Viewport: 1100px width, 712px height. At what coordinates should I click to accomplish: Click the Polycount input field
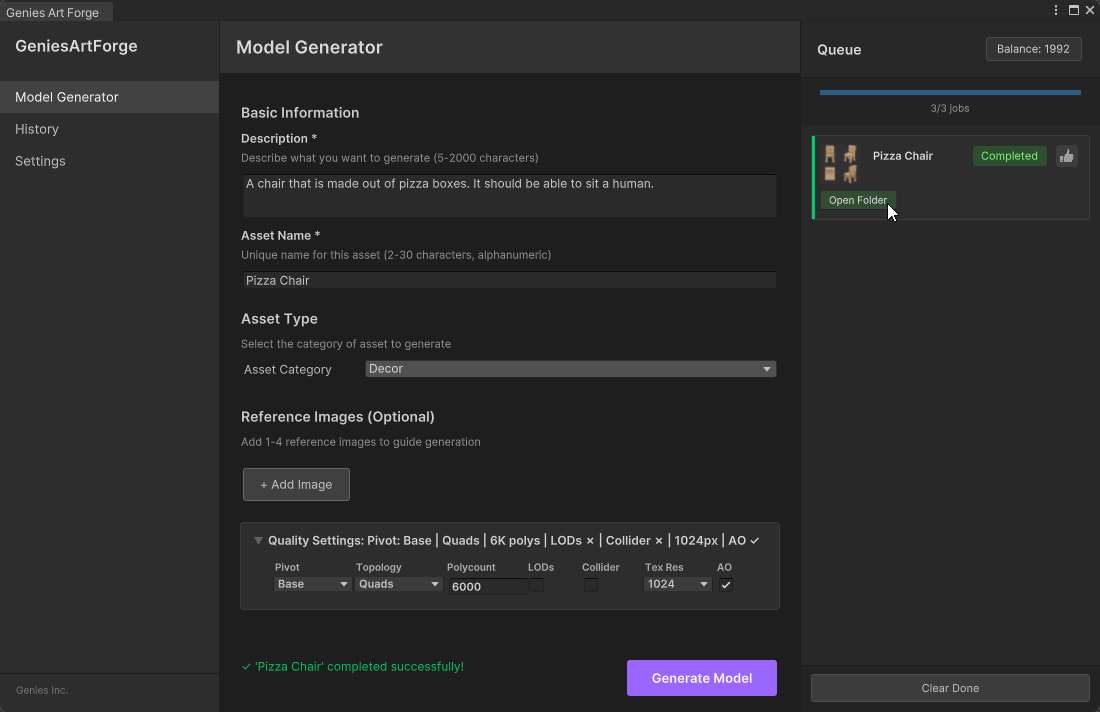[x=486, y=586]
